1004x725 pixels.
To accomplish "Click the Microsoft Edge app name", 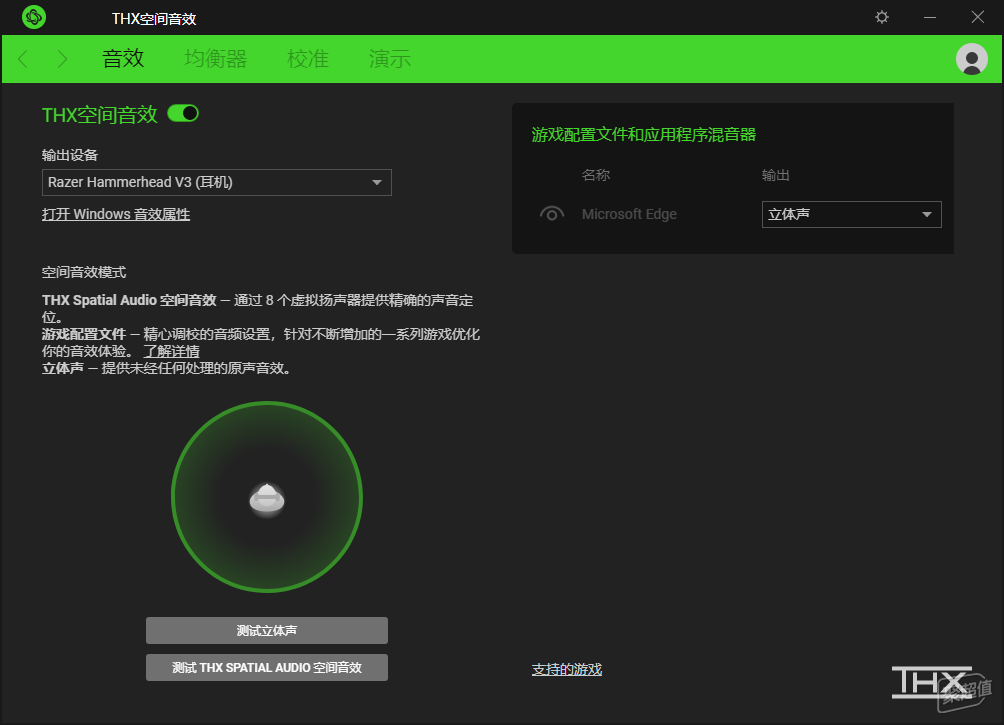I will pos(629,214).
